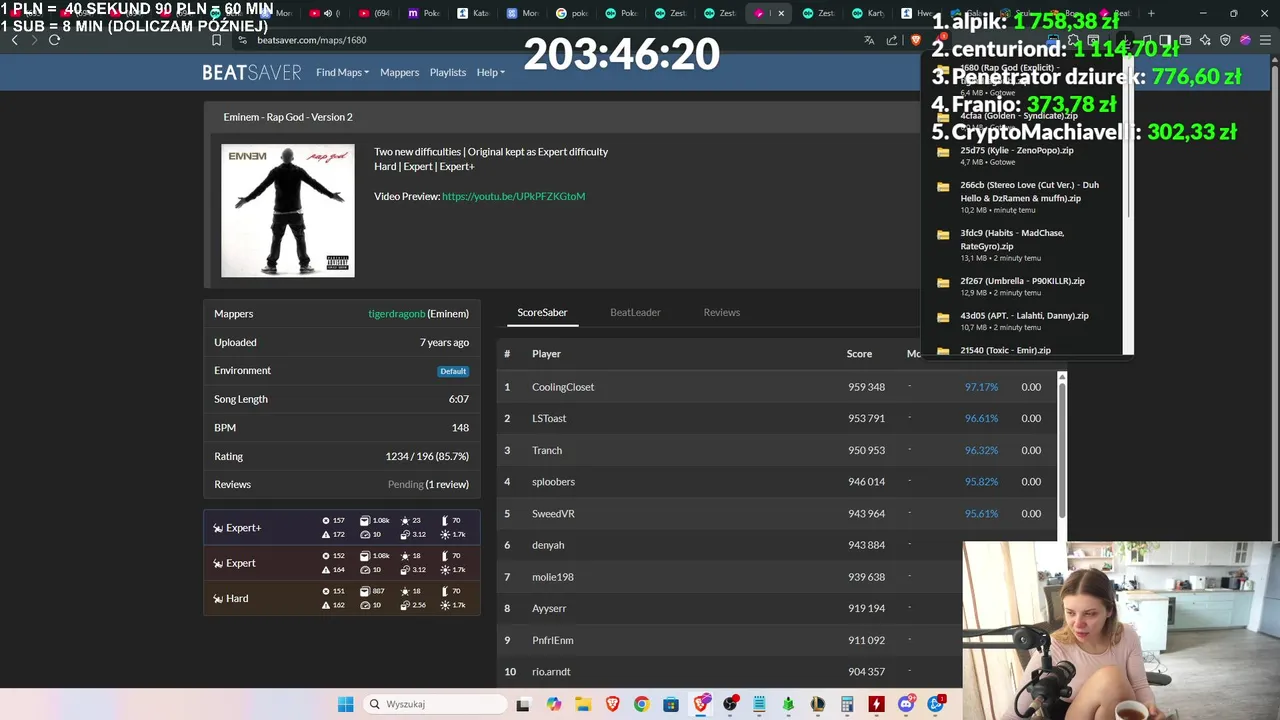The width and height of the screenshot is (1280, 720).
Task: Click the Windows Start button
Action: click(x=345, y=704)
